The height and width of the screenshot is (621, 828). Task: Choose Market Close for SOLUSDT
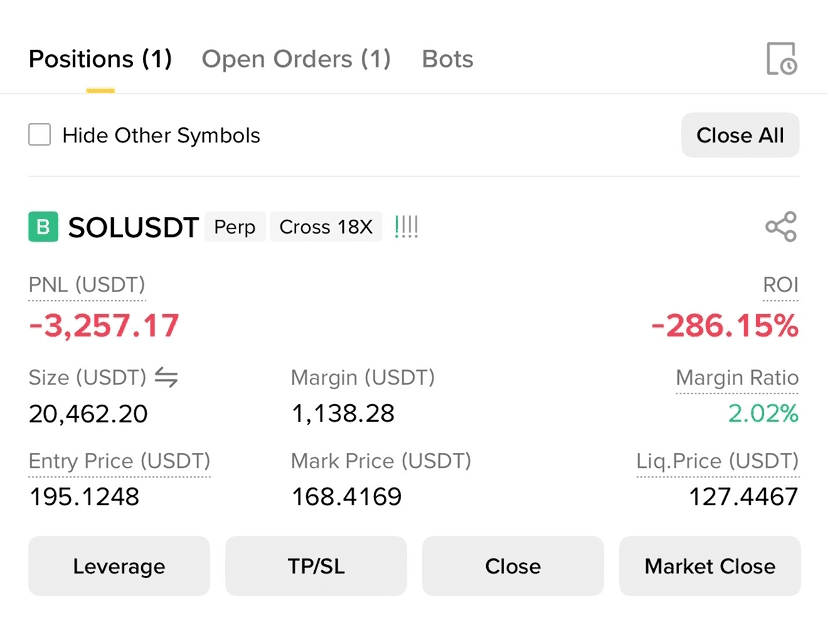click(x=710, y=566)
